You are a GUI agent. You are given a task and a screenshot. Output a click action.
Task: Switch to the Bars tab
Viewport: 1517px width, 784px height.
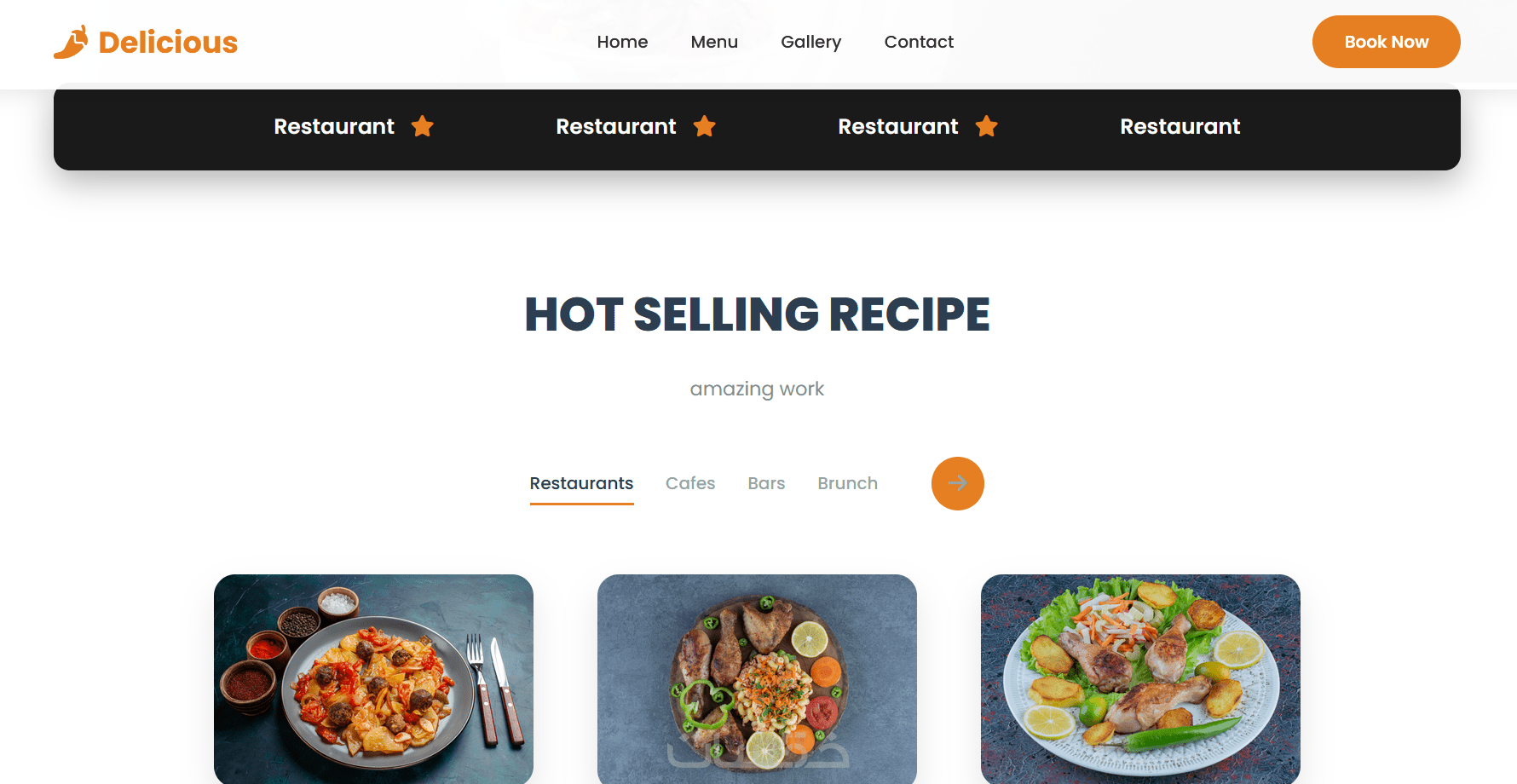(x=766, y=483)
